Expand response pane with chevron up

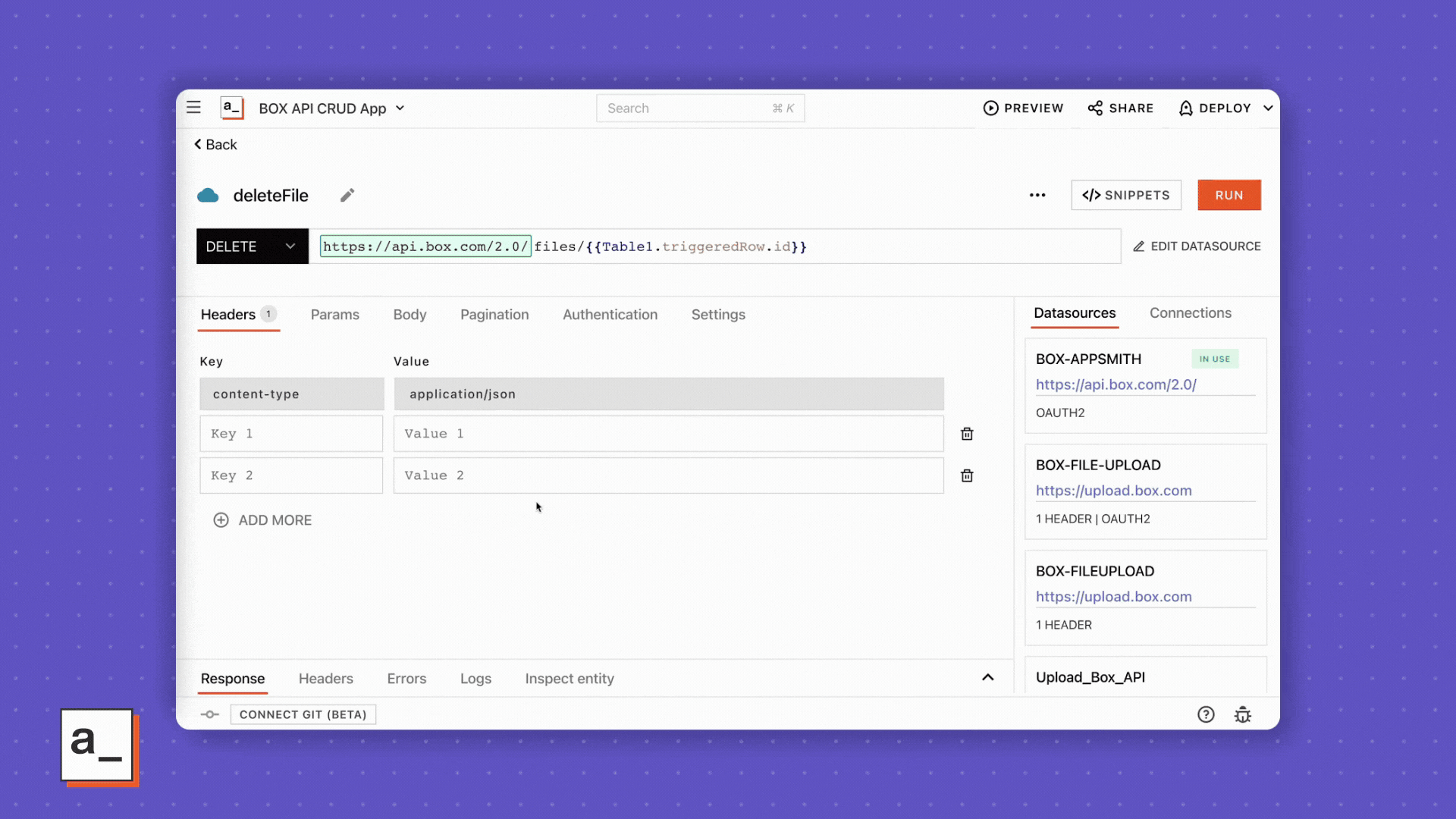tap(987, 677)
